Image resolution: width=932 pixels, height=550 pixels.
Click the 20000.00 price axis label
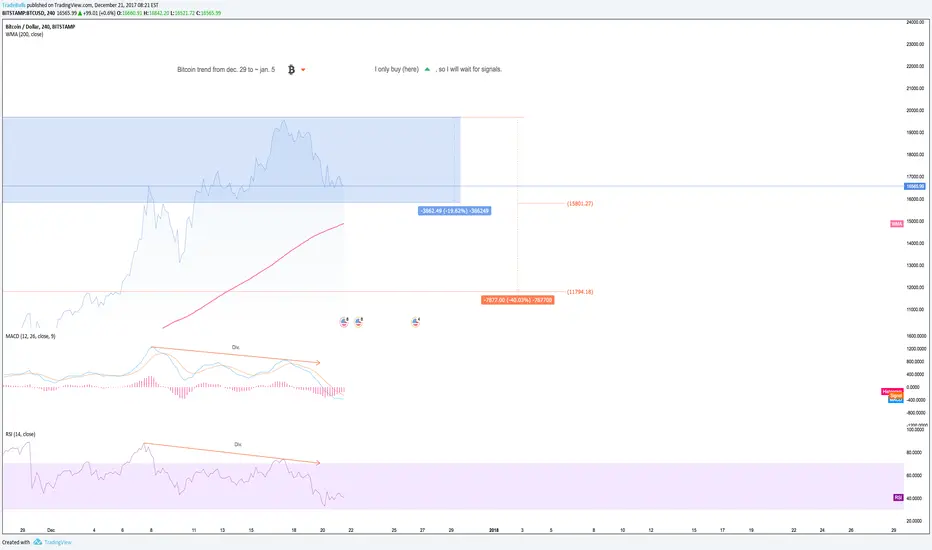(x=915, y=110)
